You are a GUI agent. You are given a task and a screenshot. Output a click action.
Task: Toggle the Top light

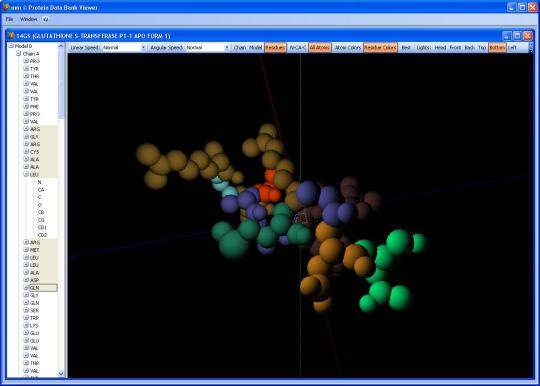click(482, 48)
